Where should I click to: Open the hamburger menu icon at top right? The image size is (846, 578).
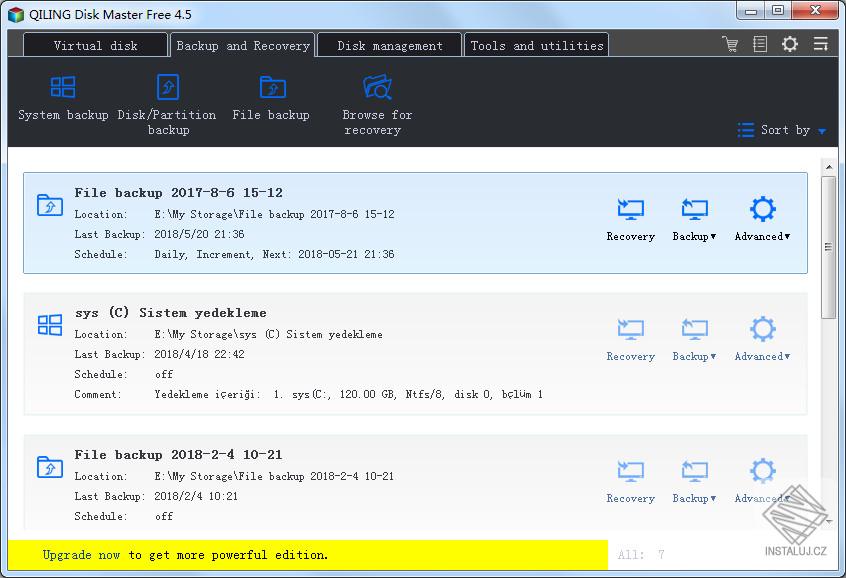click(821, 44)
